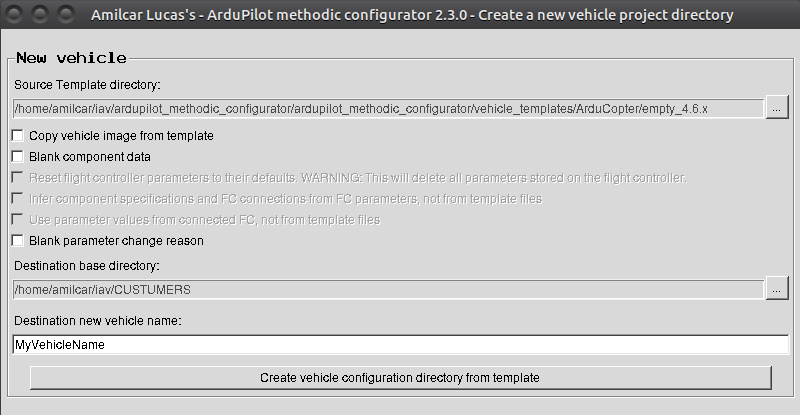Click the Source Template directory label
Viewport: 800px width, 415px height.
pos(87,85)
